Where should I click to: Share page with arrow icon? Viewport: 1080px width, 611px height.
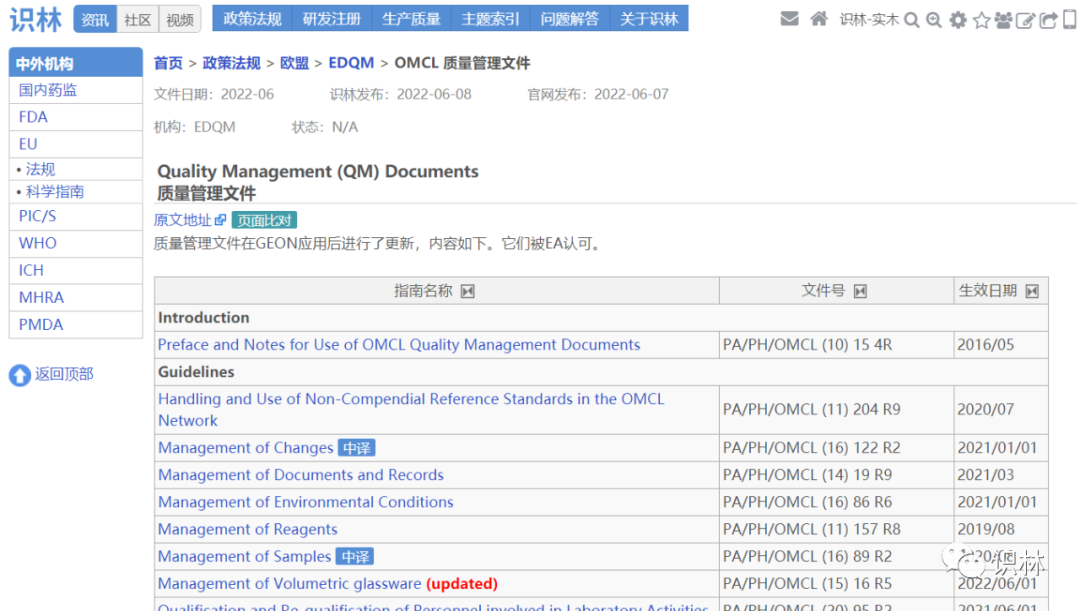coord(1048,20)
